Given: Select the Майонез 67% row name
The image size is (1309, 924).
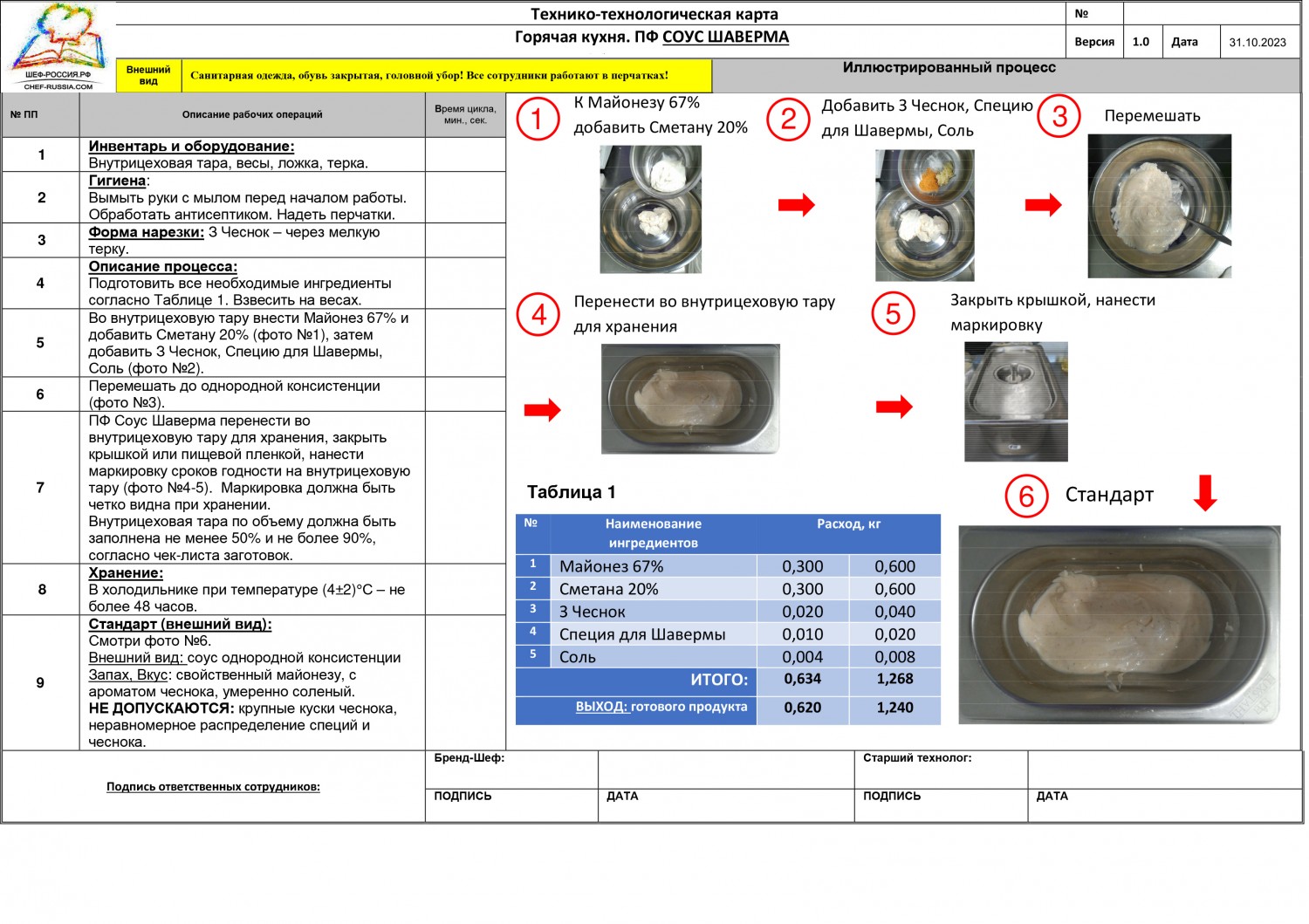Looking at the screenshot, I should coord(611,566).
